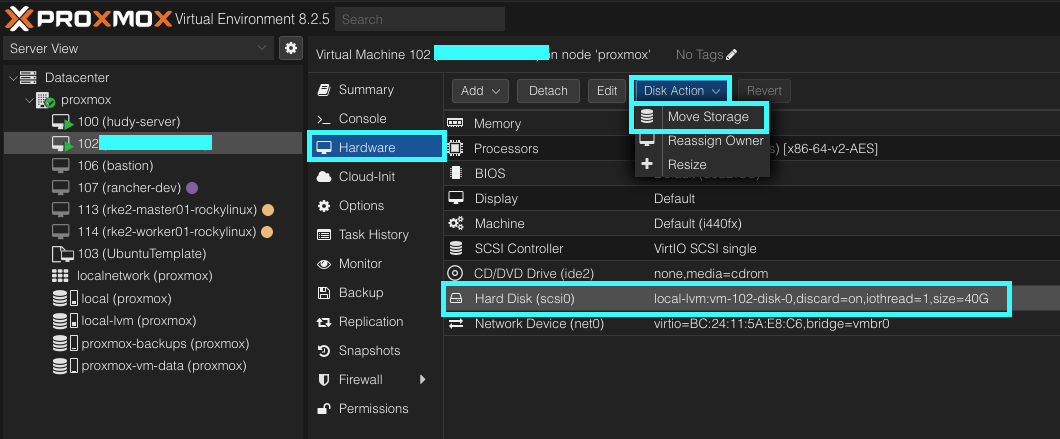
Task: Click the Detach button
Action: 548,91
